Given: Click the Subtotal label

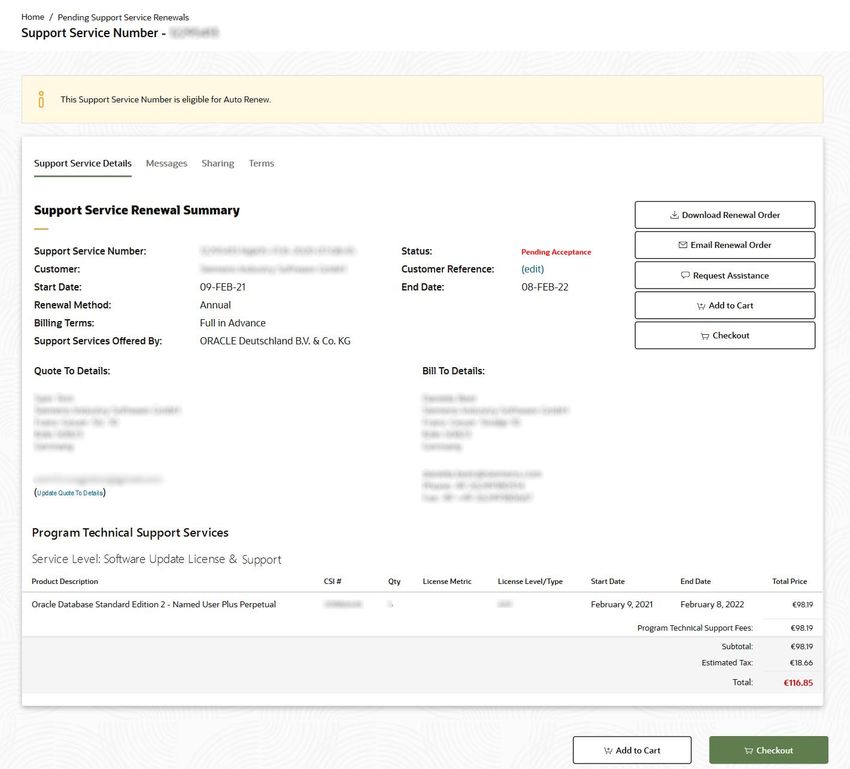Looking at the screenshot, I should click(x=737, y=647).
